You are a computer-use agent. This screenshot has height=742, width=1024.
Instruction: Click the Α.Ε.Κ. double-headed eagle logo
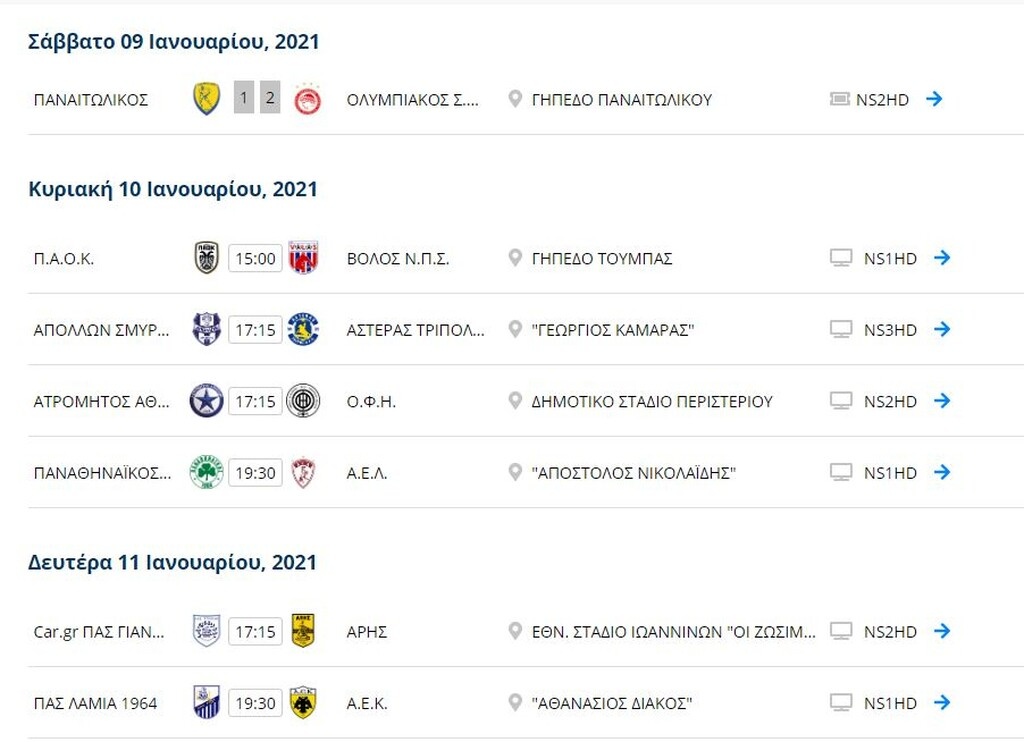click(x=306, y=702)
